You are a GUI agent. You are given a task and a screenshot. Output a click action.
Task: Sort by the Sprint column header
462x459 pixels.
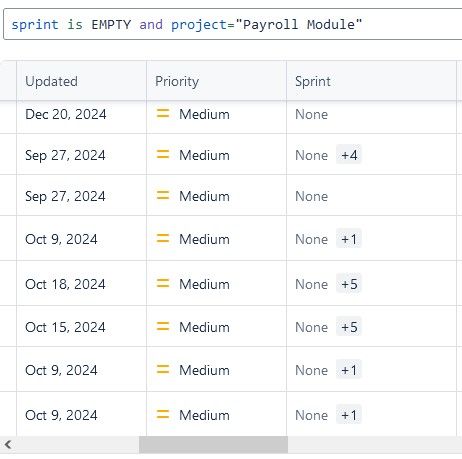point(313,81)
